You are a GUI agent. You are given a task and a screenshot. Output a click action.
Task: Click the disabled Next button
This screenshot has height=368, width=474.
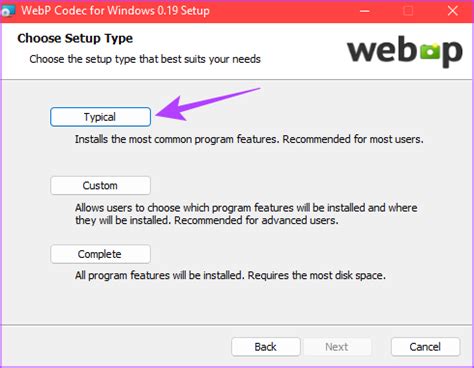pos(337,347)
